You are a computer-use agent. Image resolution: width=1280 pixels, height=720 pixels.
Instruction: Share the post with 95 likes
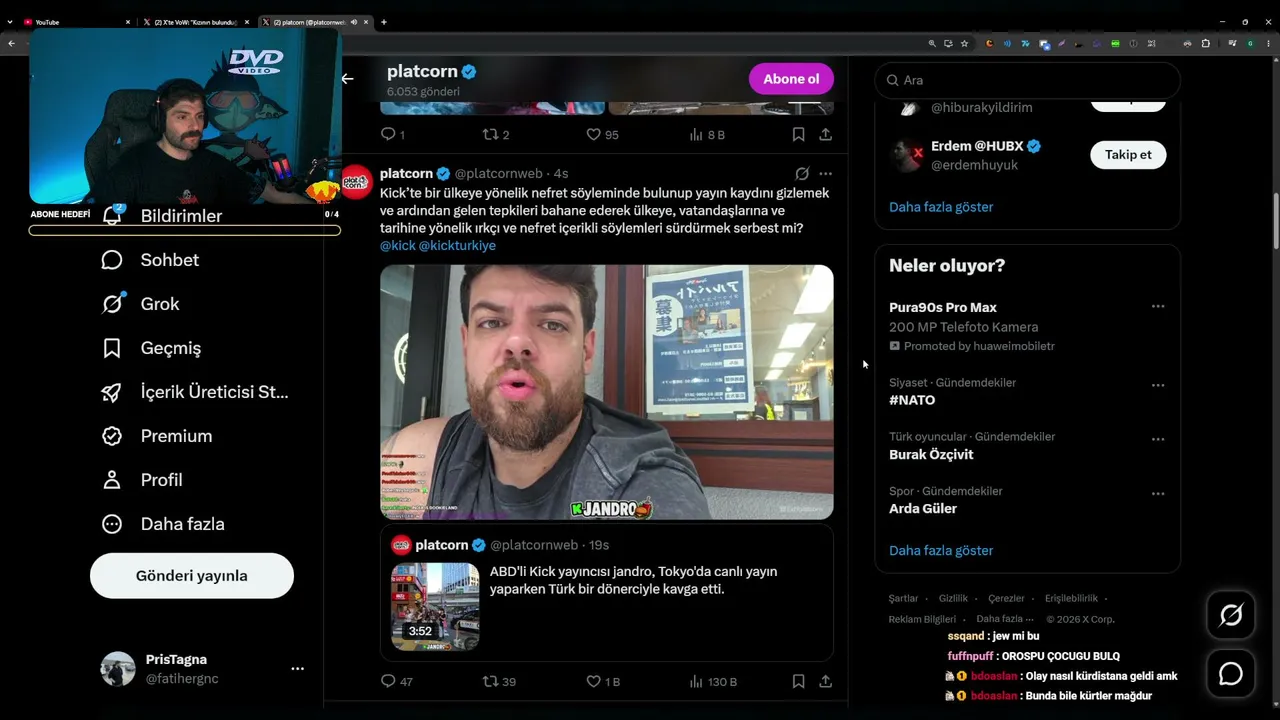pos(825,134)
